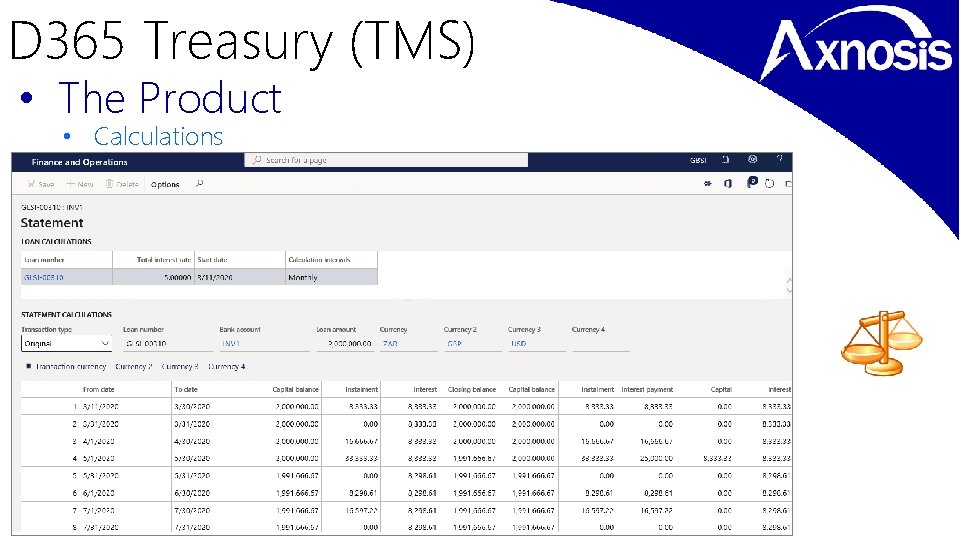Click Calculation intervals column header
The height and width of the screenshot is (540, 960).
[319, 260]
